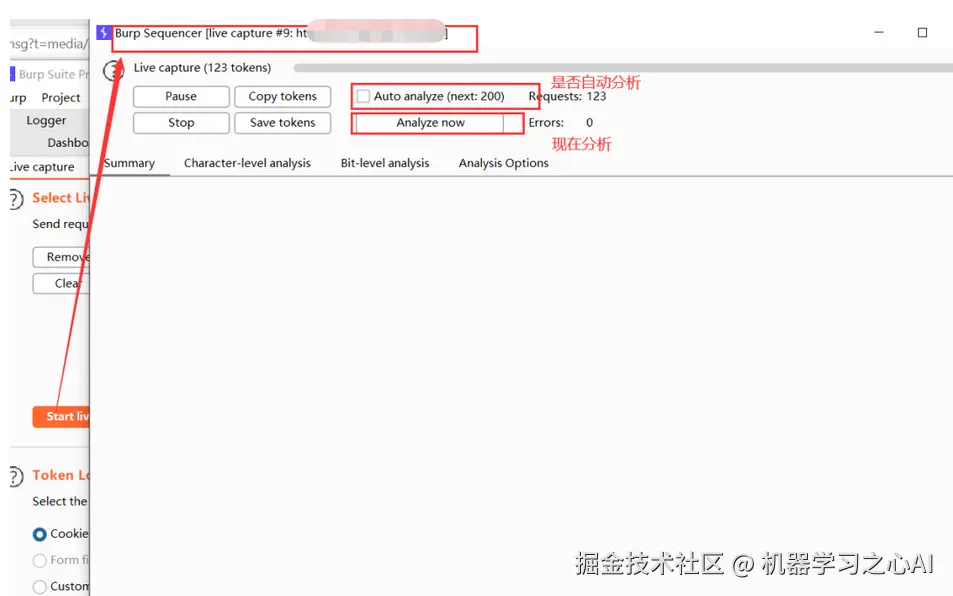Open the Token Location help icon in the background window
The image size is (953, 596).
coord(16,476)
